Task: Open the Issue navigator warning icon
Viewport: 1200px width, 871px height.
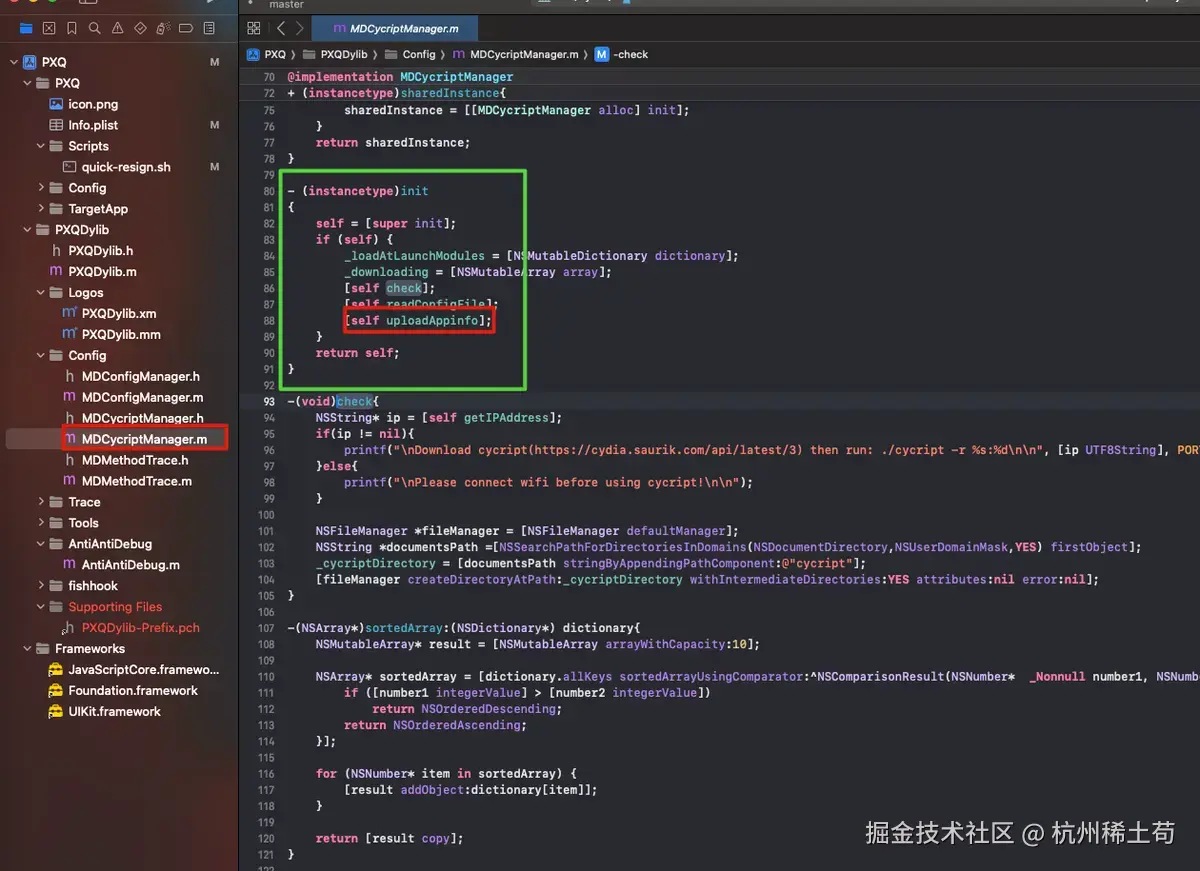Action: (118, 29)
